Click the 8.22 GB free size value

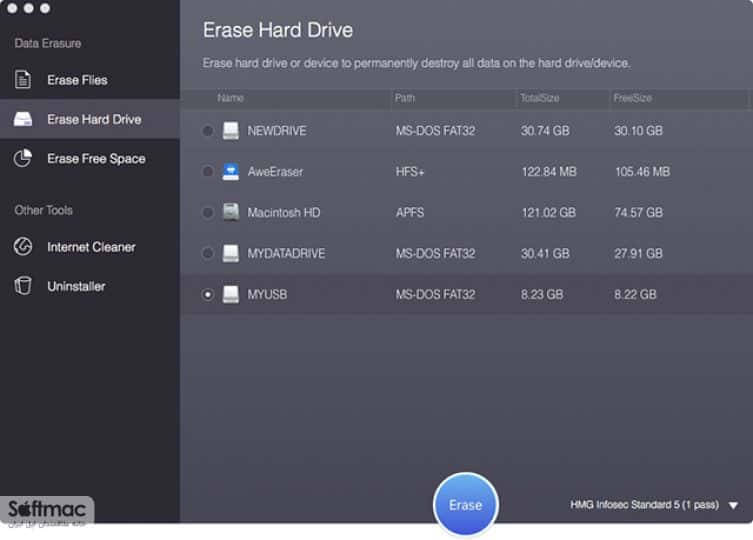pyautogui.click(x=635, y=294)
